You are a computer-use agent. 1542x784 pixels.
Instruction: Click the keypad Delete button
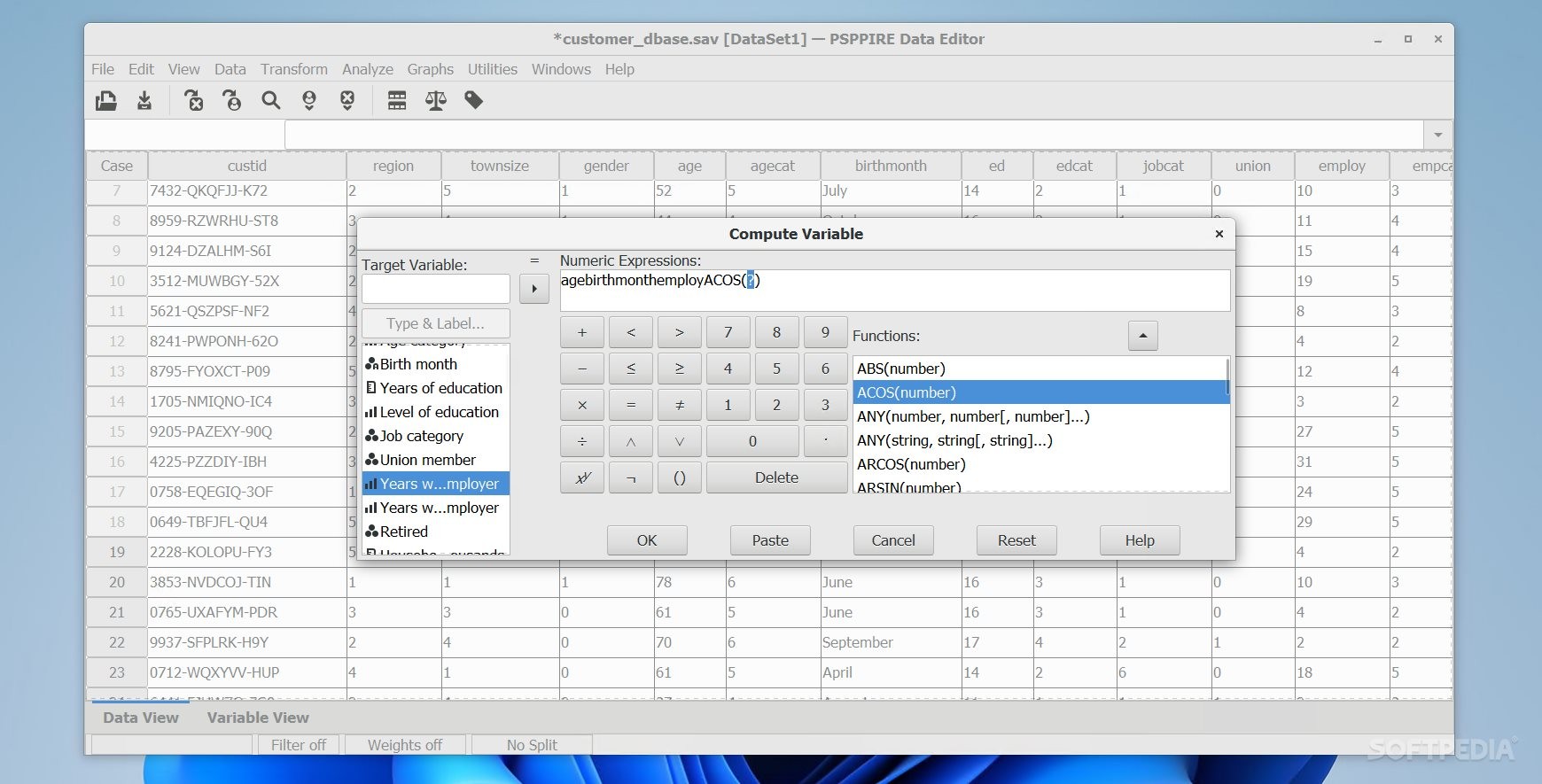[x=776, y=477]
